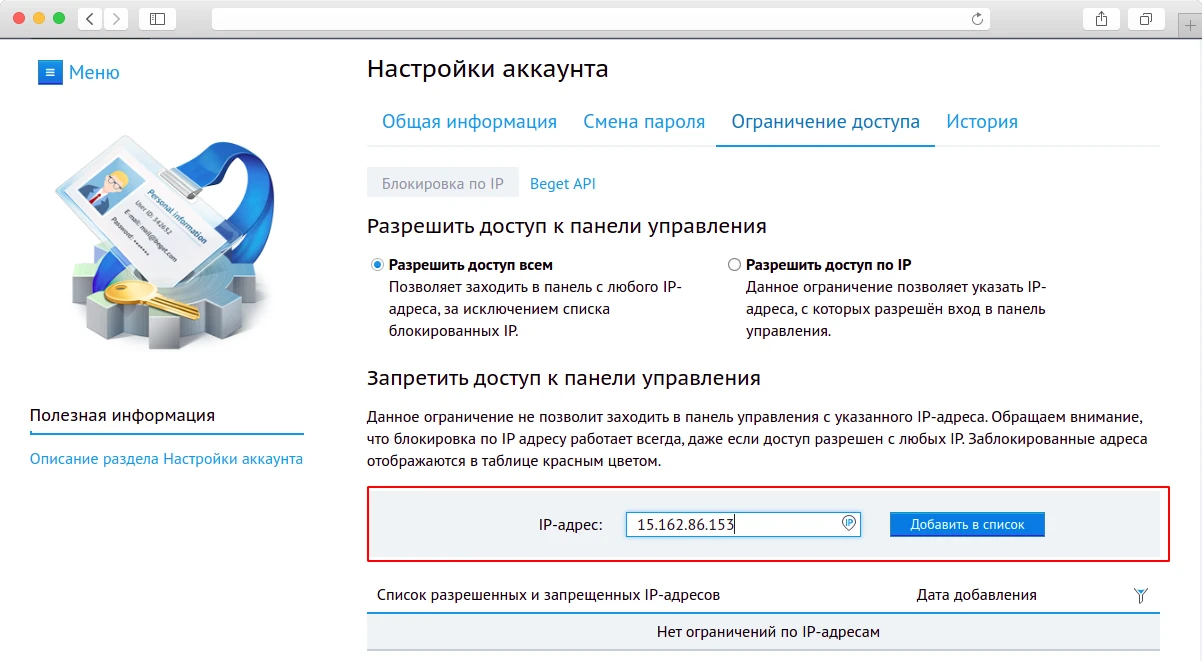Toggle the browser sidebar icon
1202x661 pixels.
click(x=158, y=18)
